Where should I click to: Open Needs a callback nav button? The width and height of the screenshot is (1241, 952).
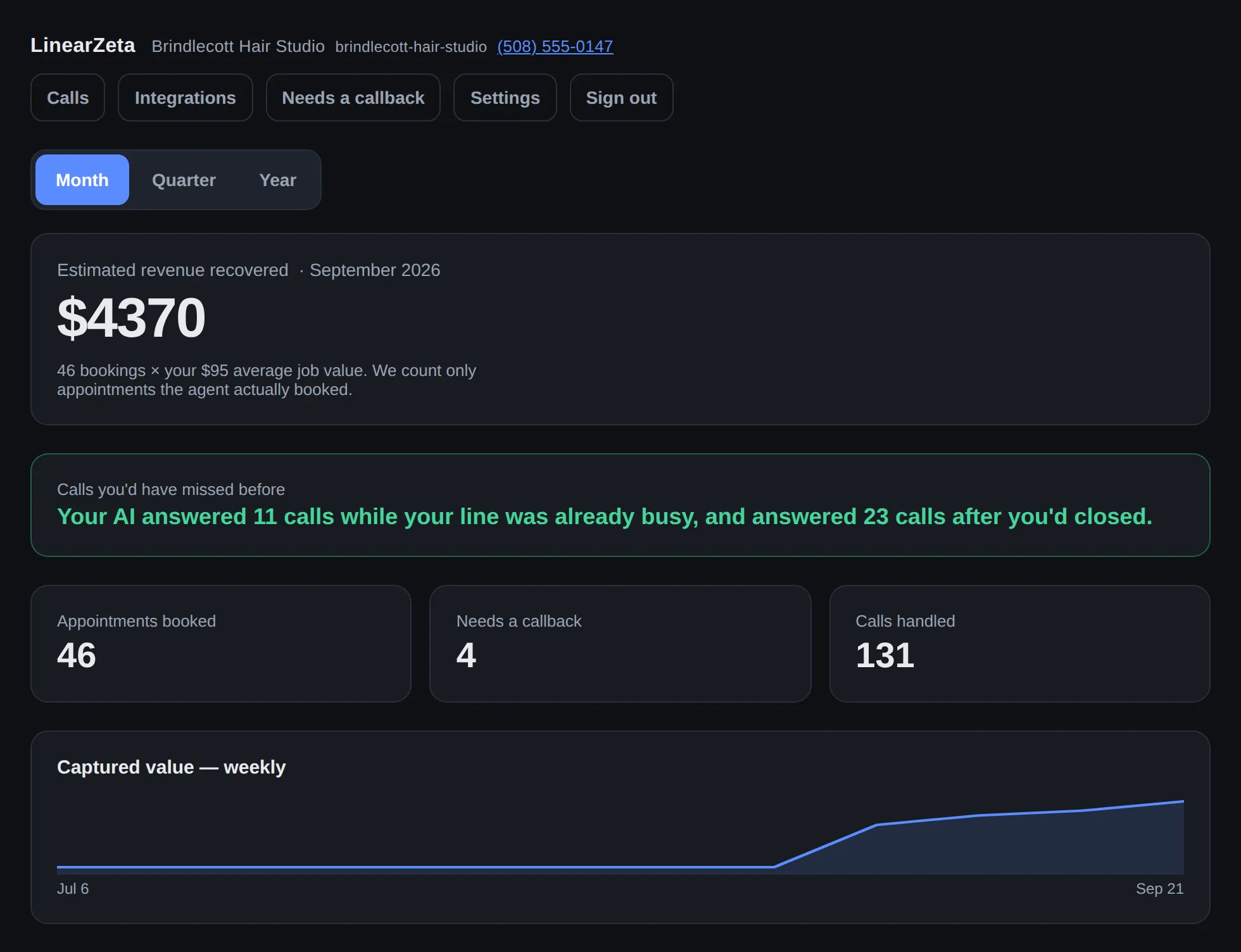point(353,97)
